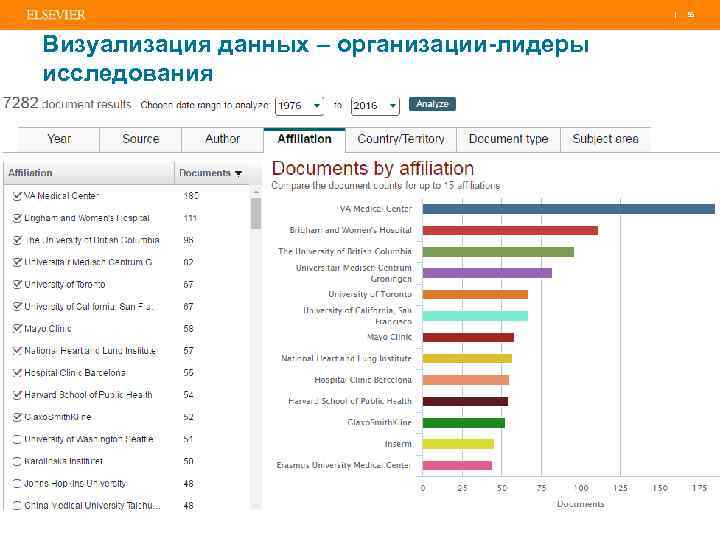This screenshot has width=720, height=540.
Task: Click VA Medical Center document count
Action: click(x=191, y=196)
